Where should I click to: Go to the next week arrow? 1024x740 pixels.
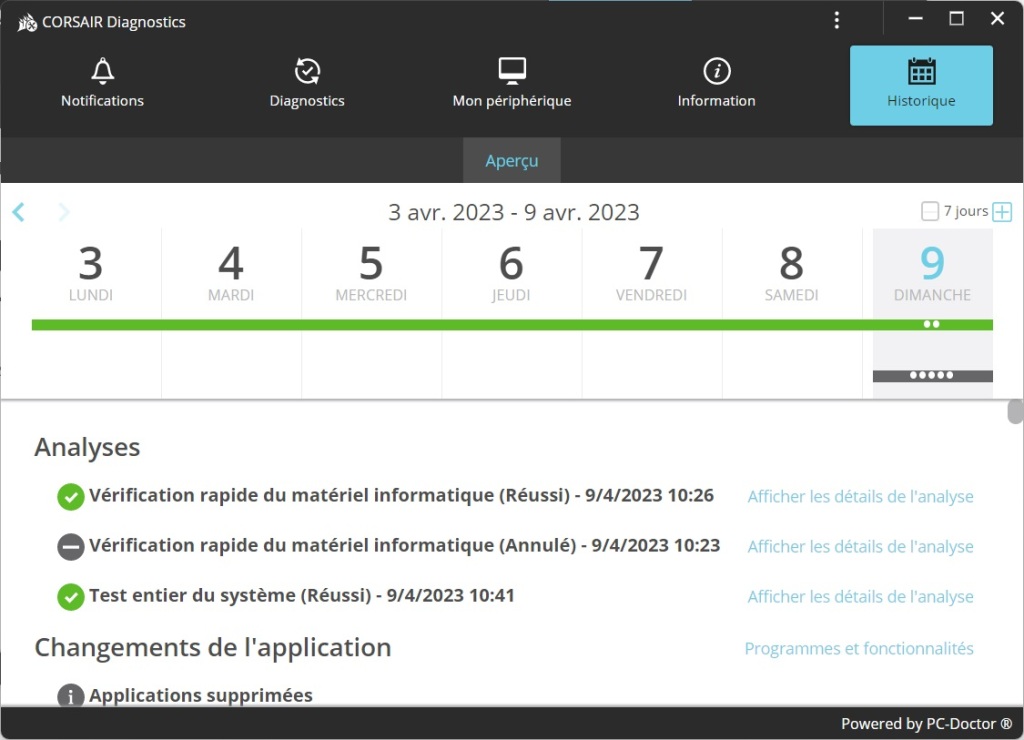click(x=64, y=212)
